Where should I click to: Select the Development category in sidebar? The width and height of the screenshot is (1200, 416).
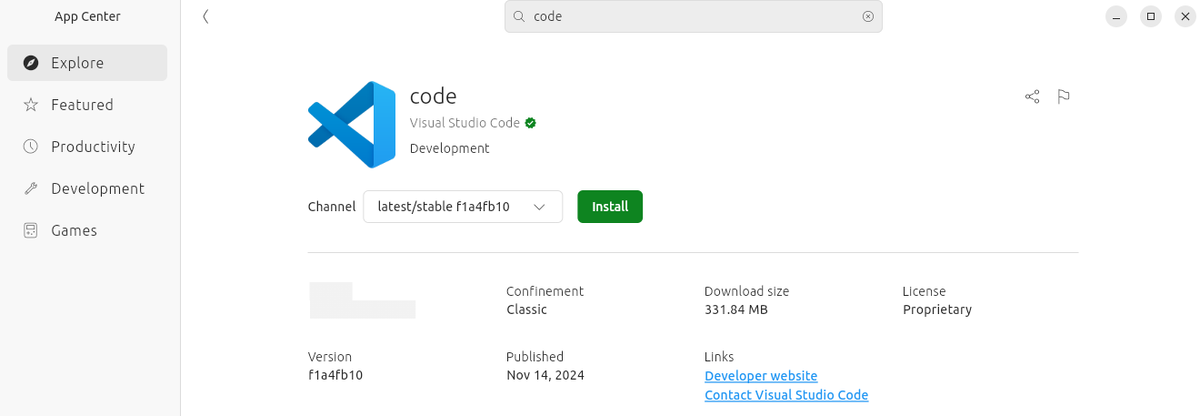[97, 189]
